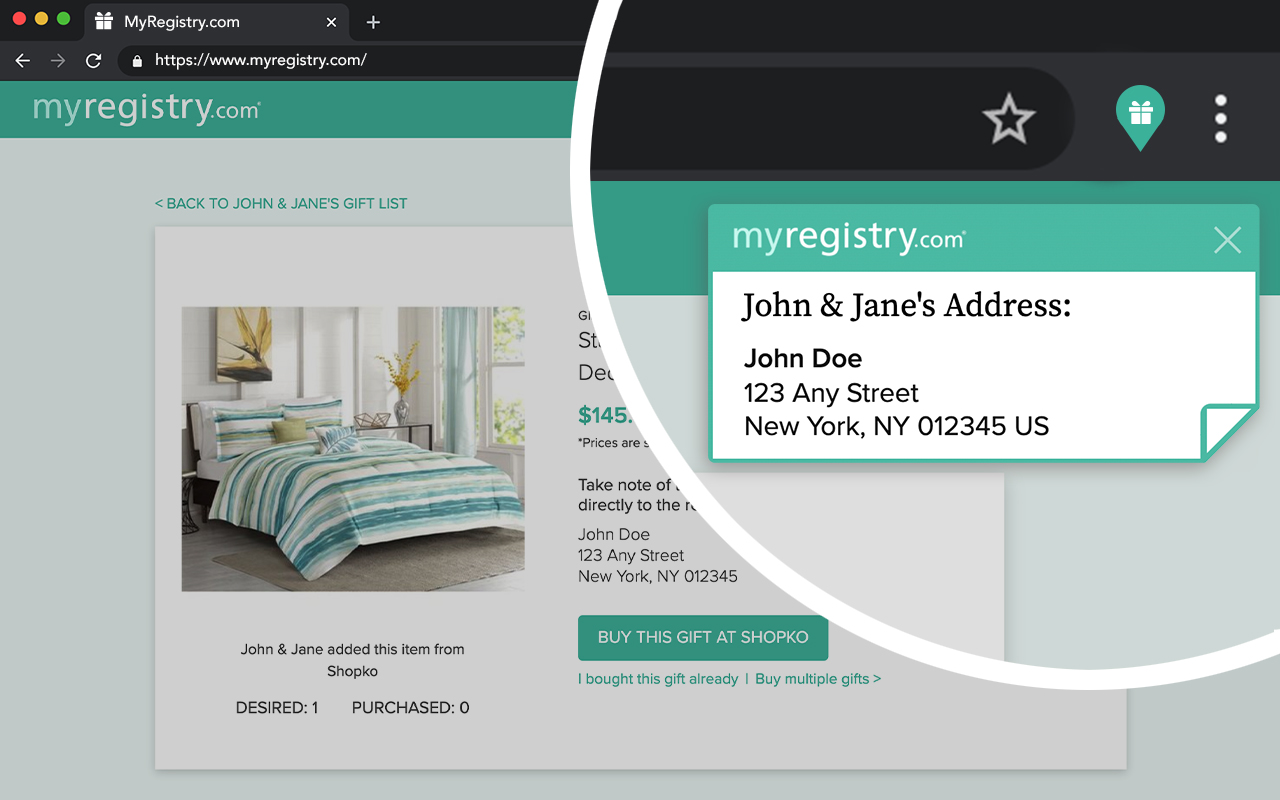Click the 'DESIRED: 1' text
1280x800 pixels.
tap(277, 707)
